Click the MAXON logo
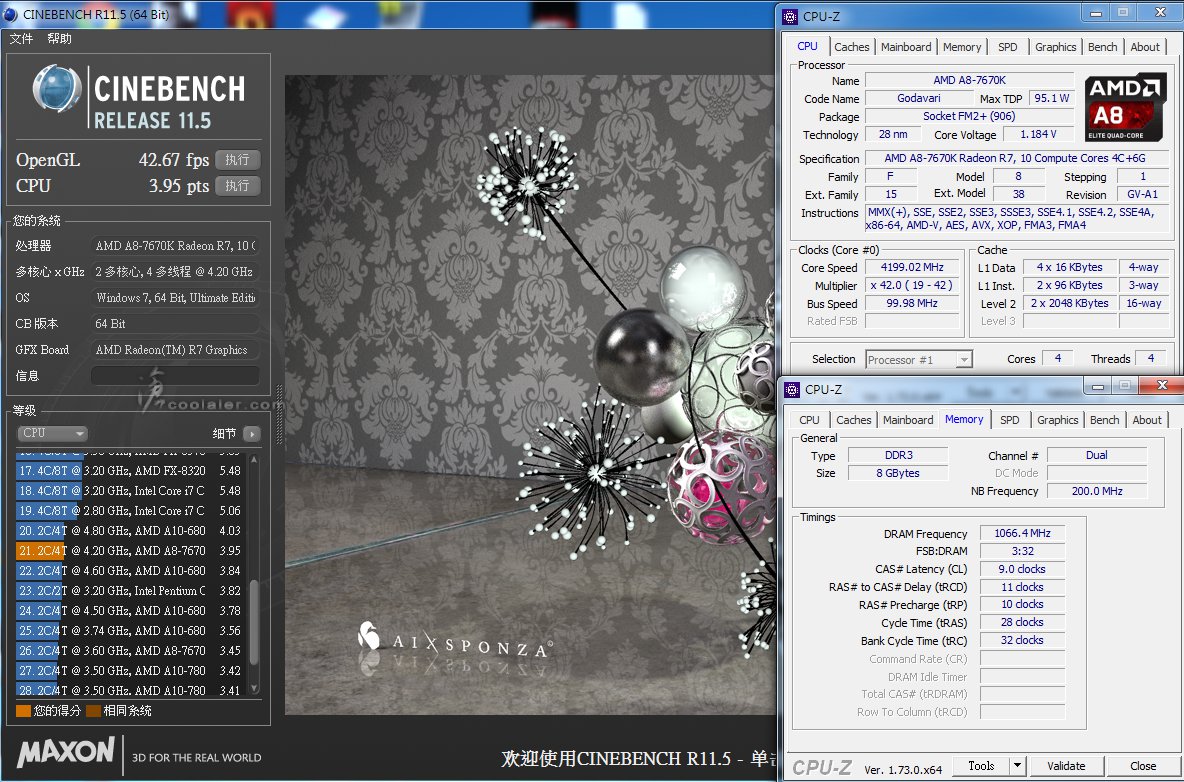1184x782 pixels. pos(66,753)
